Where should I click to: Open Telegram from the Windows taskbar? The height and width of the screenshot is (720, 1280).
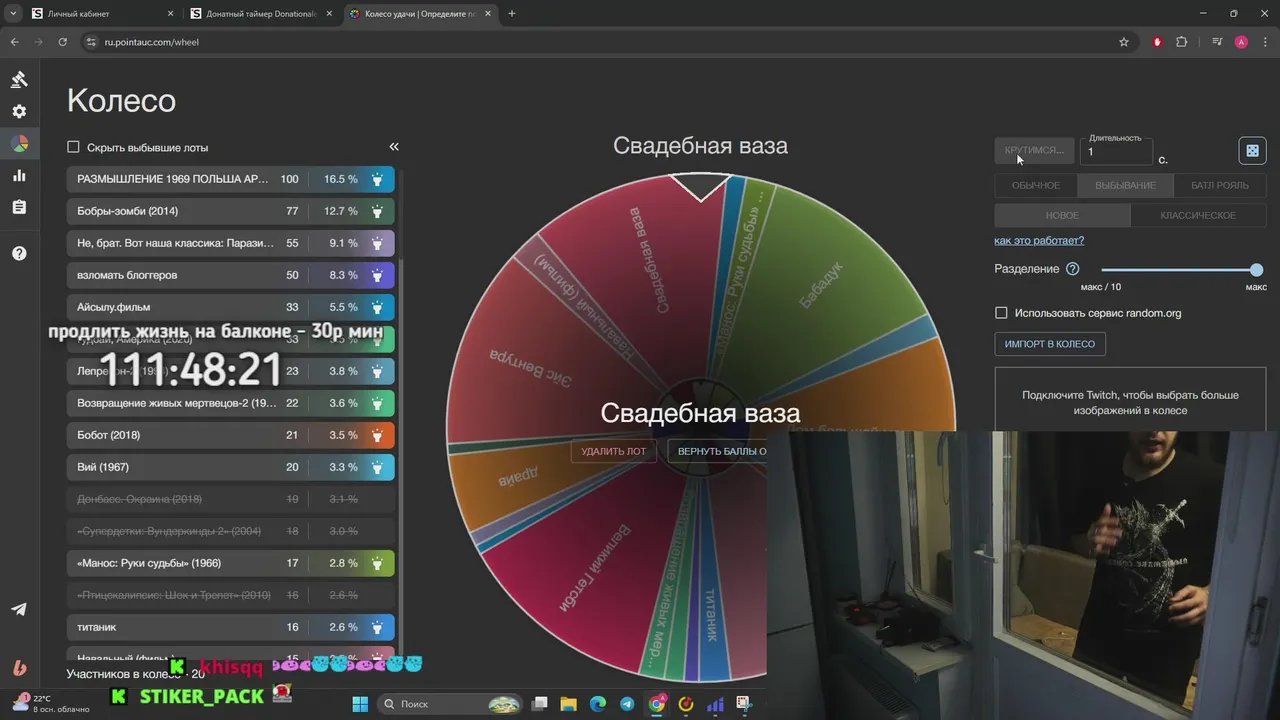[x=626, y=704]
